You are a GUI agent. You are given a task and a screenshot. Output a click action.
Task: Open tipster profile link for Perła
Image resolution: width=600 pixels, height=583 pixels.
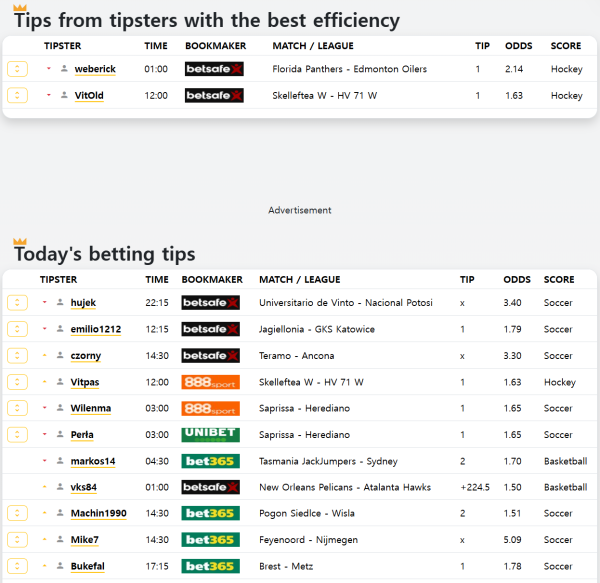(x=82, y=435)
